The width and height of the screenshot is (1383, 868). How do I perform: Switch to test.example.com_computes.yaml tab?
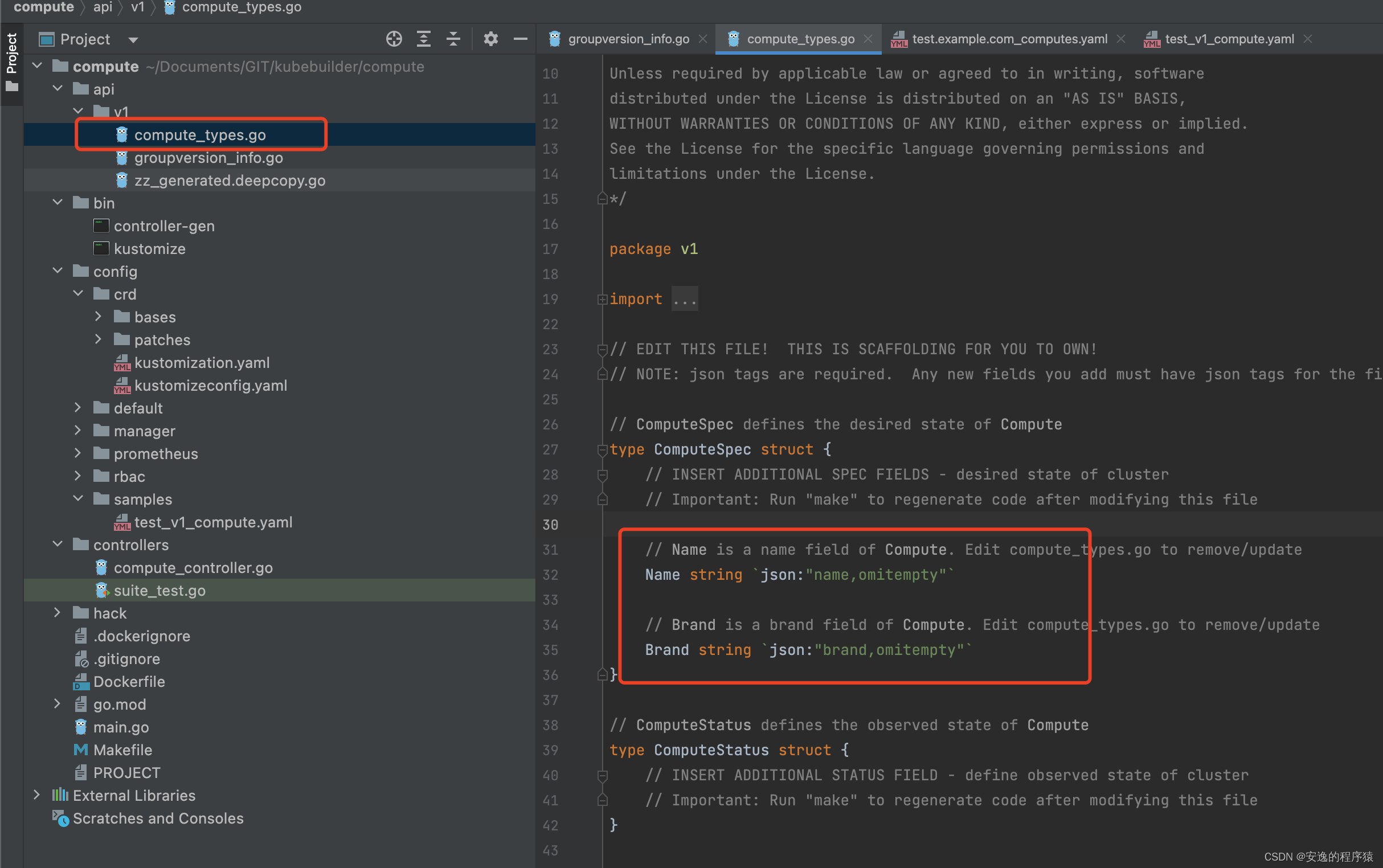pyautogui.click(x=1009, y=39)
